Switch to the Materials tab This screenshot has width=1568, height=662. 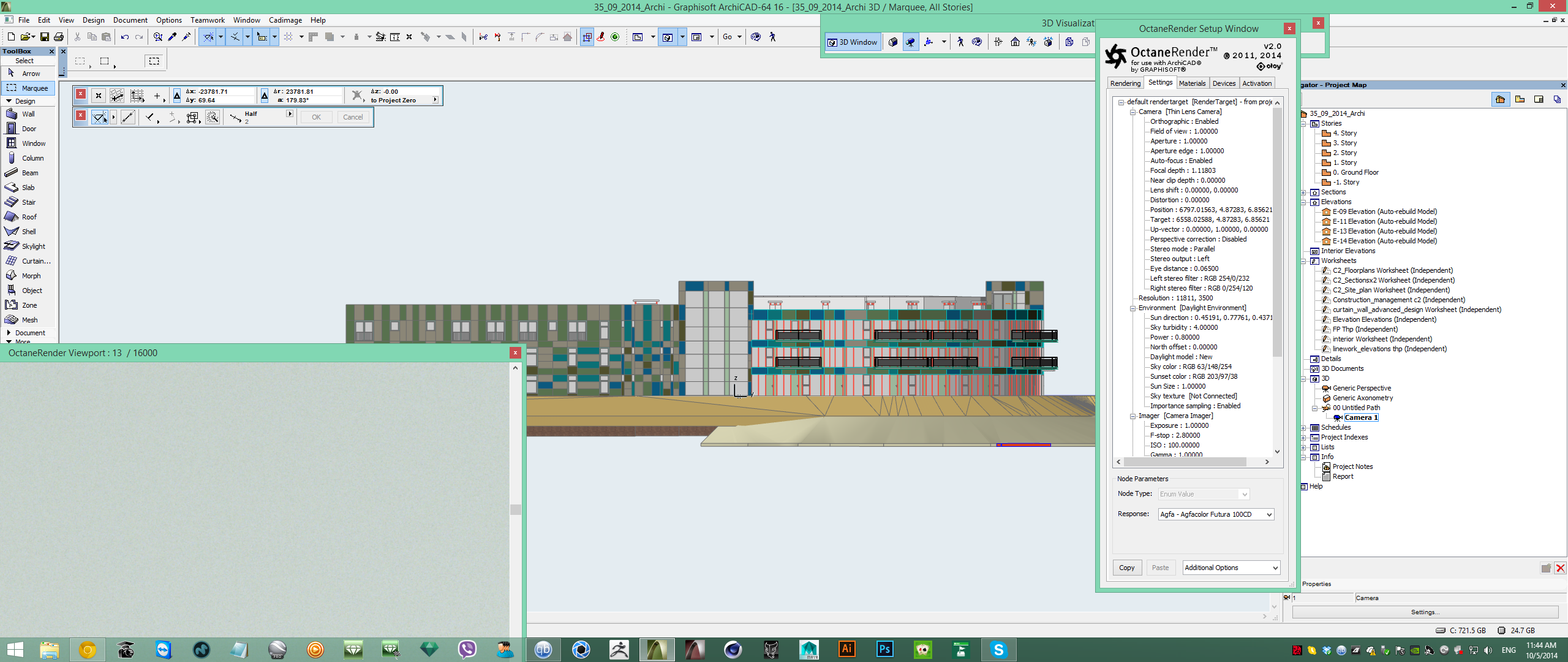coord(1191,83)
